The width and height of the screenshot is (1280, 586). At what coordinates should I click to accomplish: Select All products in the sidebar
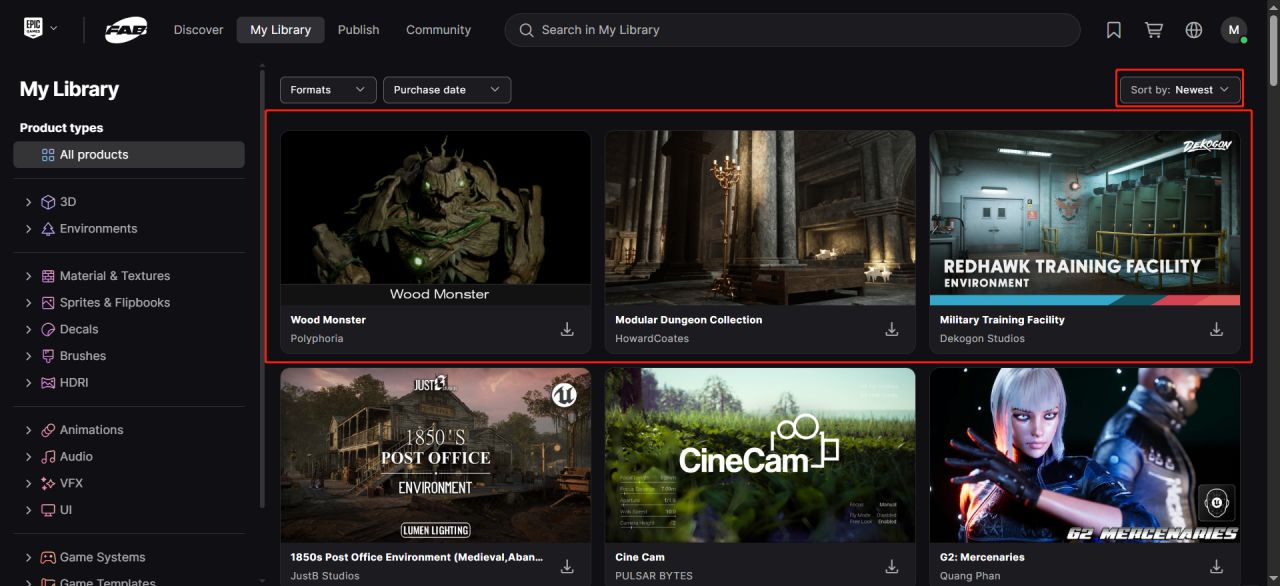pos(129,155)
